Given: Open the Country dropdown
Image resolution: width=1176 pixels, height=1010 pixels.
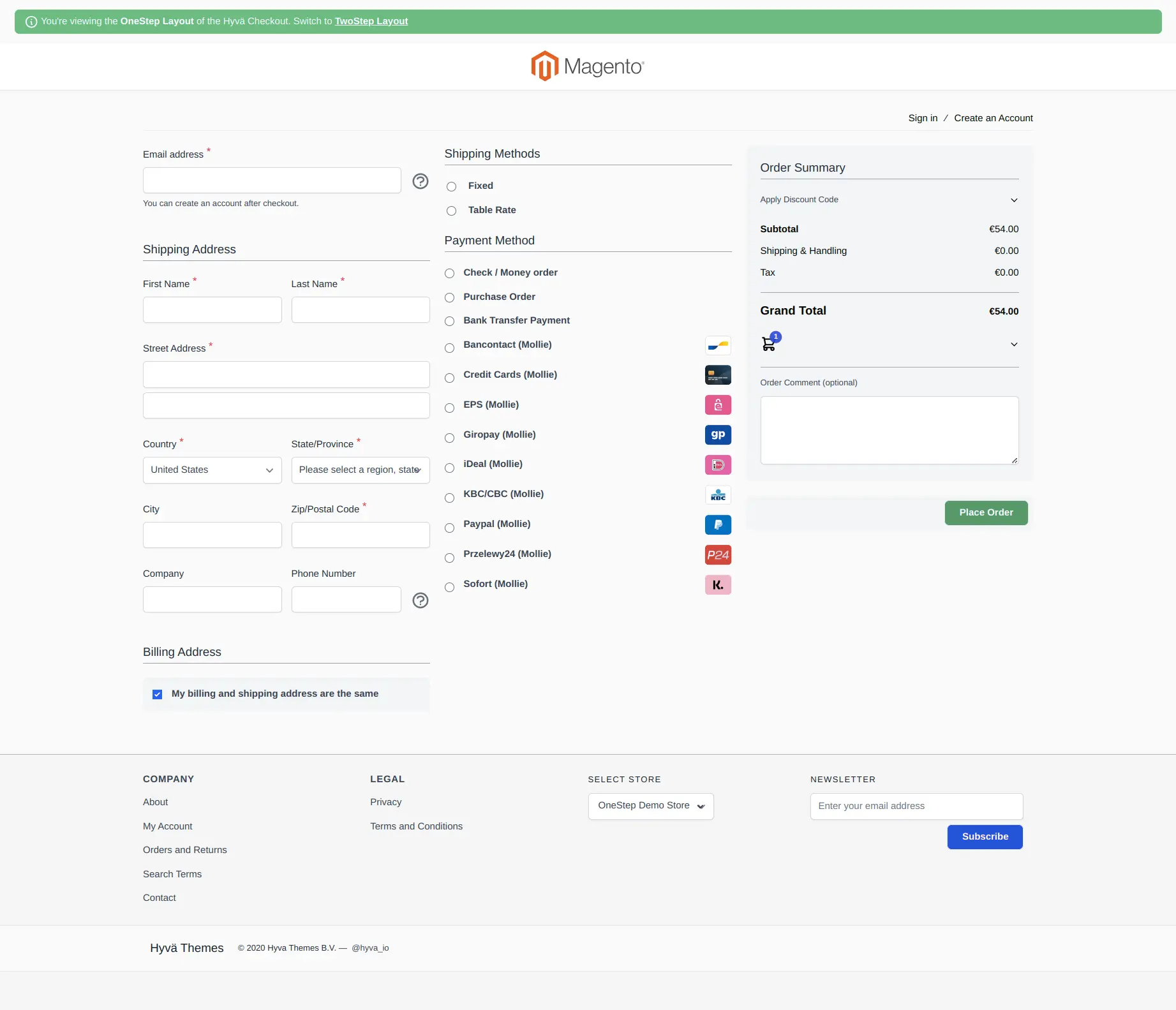Looking at the screenshot, I should (x=212, y=470).
